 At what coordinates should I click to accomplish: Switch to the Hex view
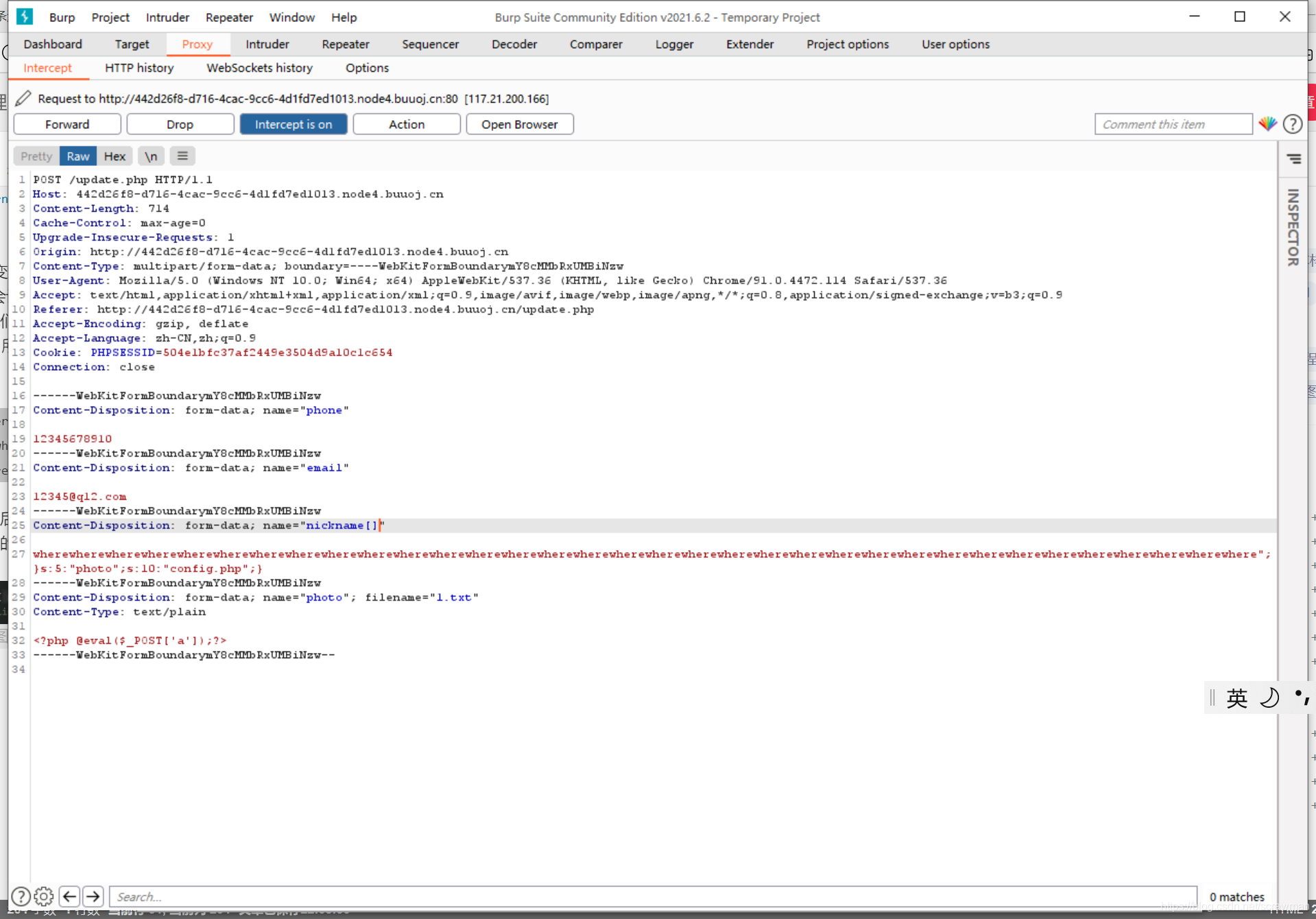115,156
